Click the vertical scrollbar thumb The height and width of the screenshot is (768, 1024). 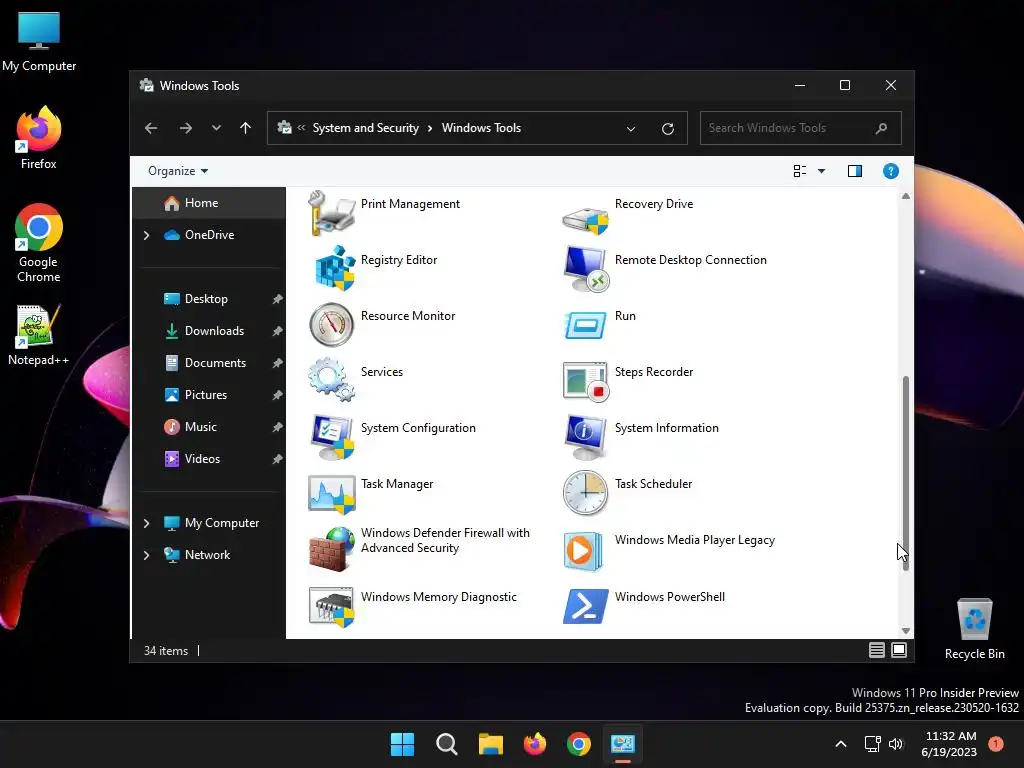pos(905,473)
